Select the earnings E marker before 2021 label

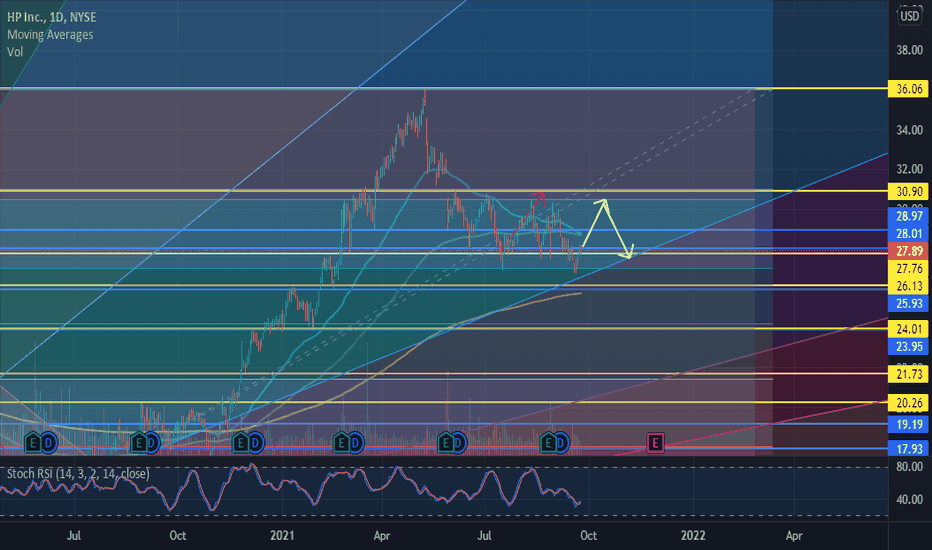click(x=241, y=442)
